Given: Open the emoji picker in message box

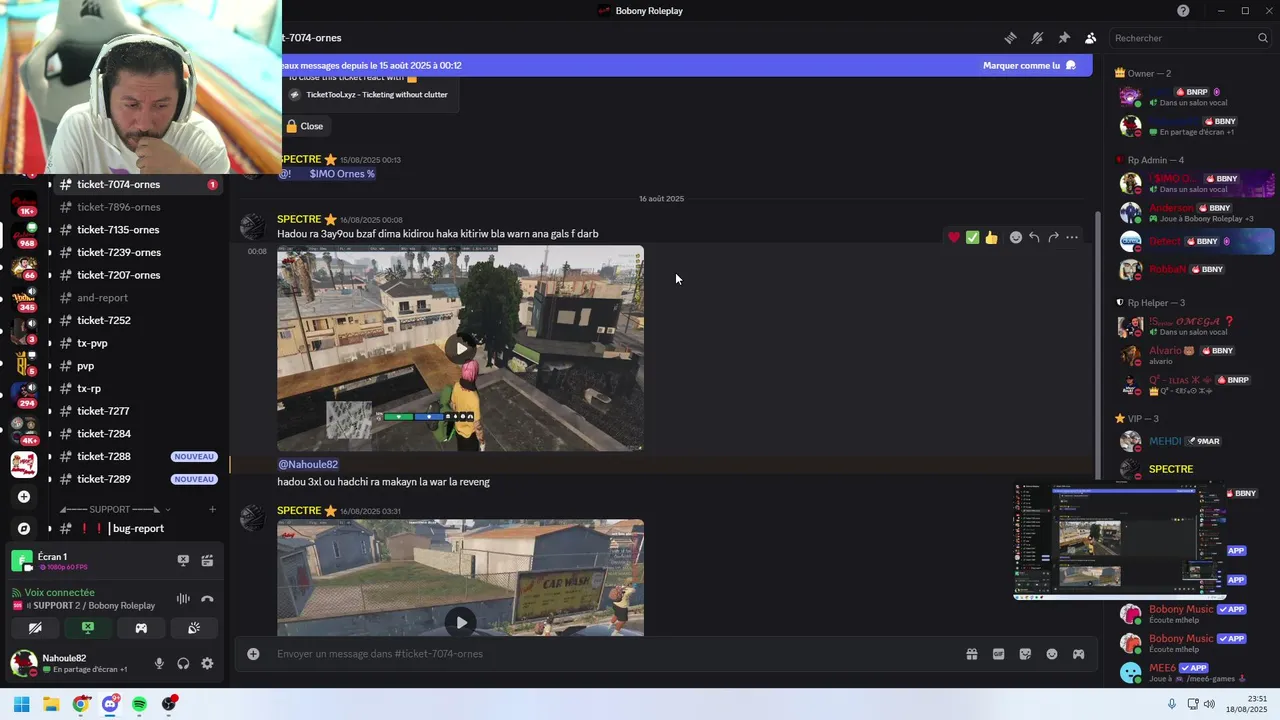Looking at the screenshot, I should (x=1052, y=654).
